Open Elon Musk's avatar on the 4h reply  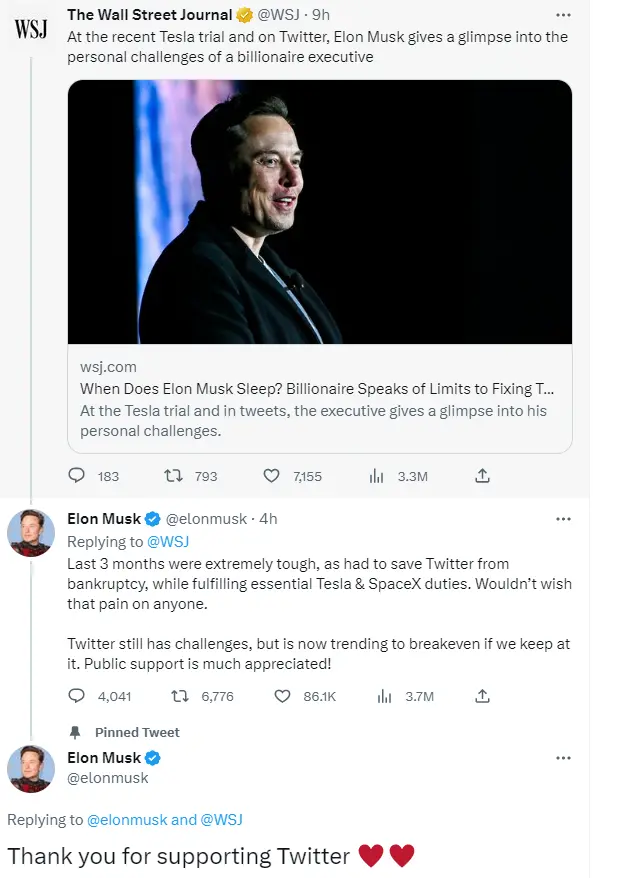coord(31,533)
